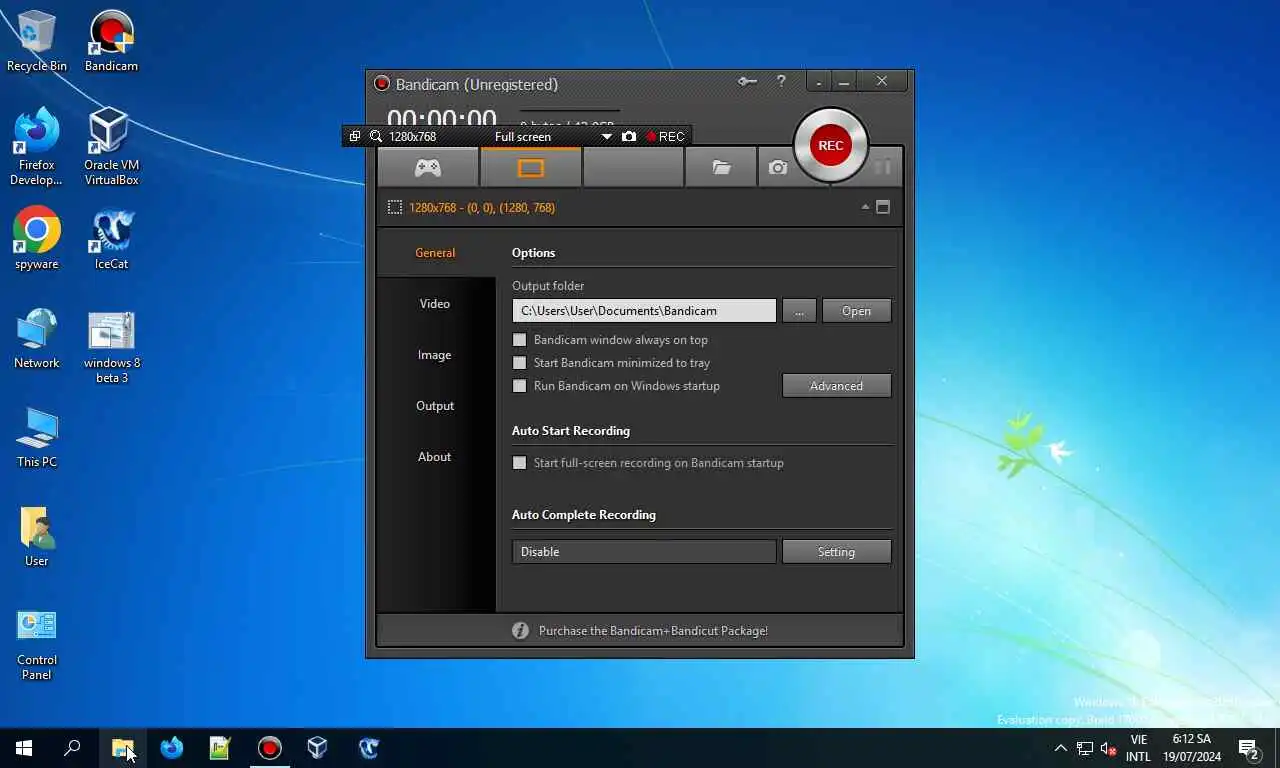This screenshot has width=1280, height=768.
Task: Select the This PC desktop icon
Action: [x=37, y=437]
